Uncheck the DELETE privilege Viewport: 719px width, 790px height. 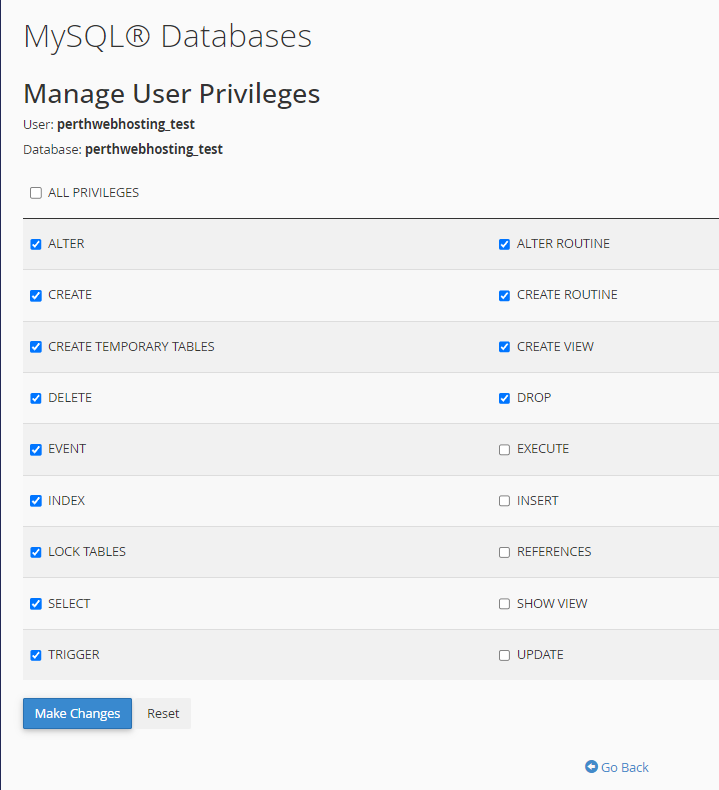[36, 399]
